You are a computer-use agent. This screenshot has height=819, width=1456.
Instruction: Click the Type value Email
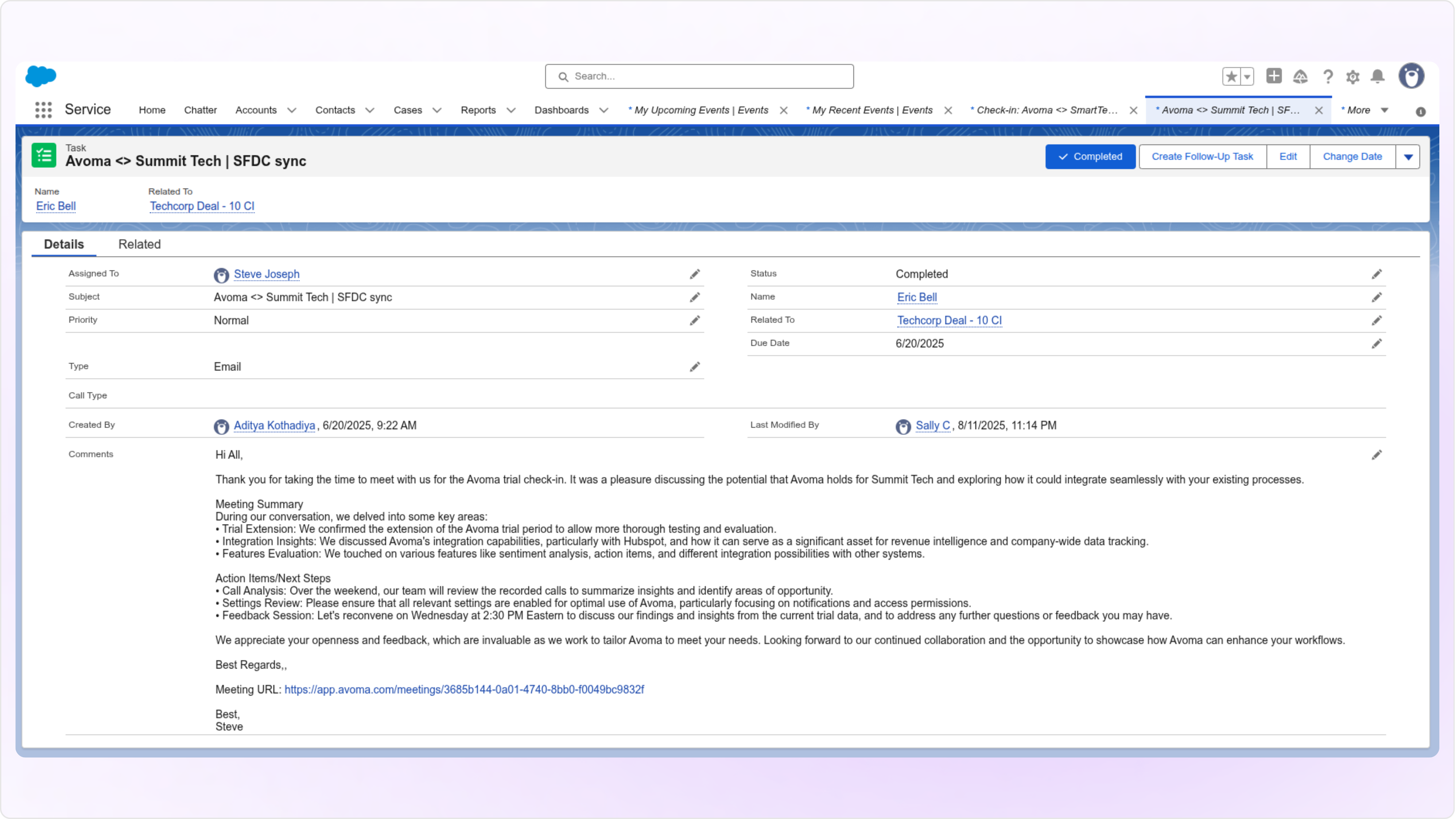(x=227, y=367)
